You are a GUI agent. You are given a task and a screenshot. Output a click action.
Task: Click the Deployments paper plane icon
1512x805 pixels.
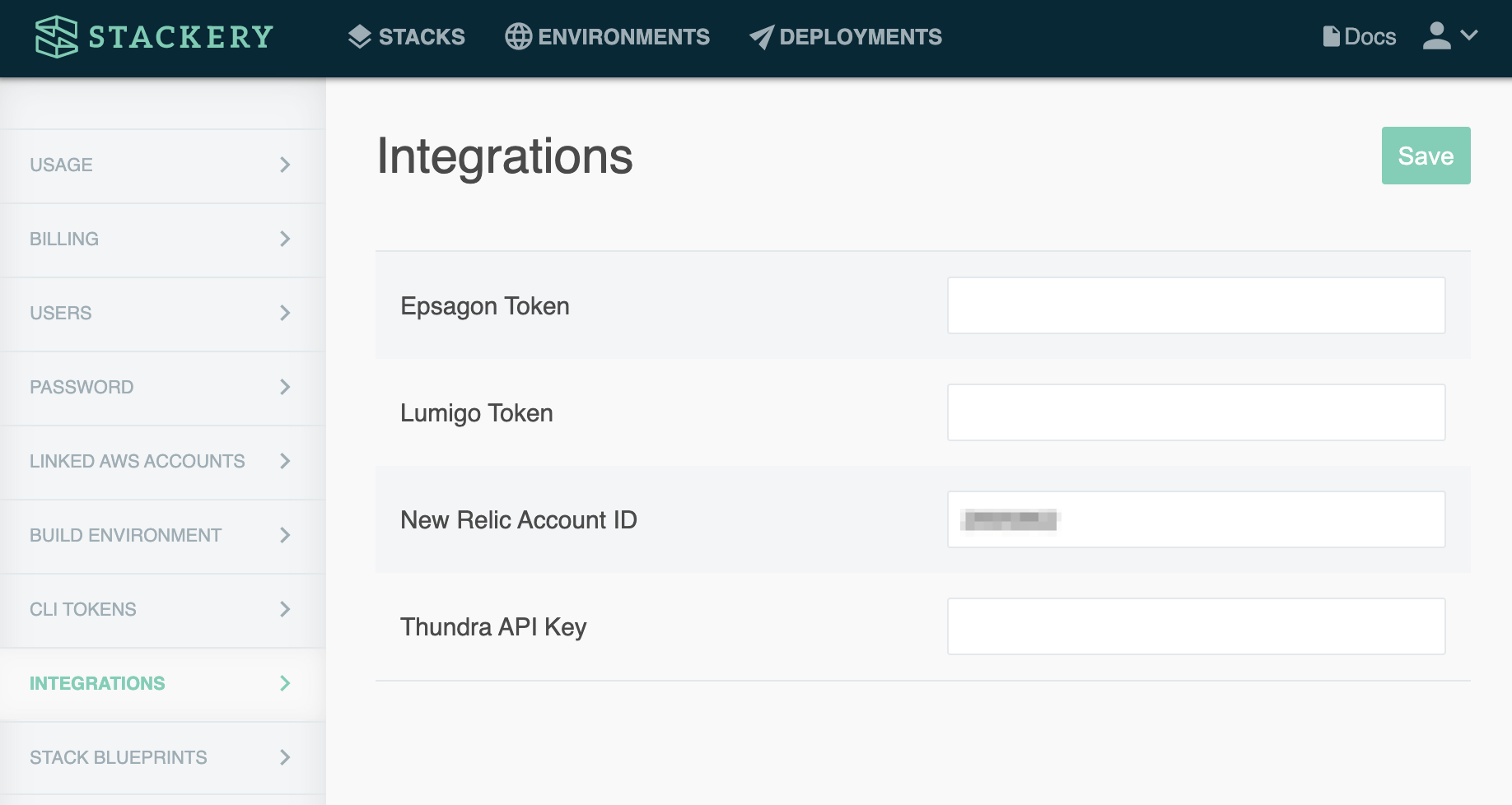[762, 37]
